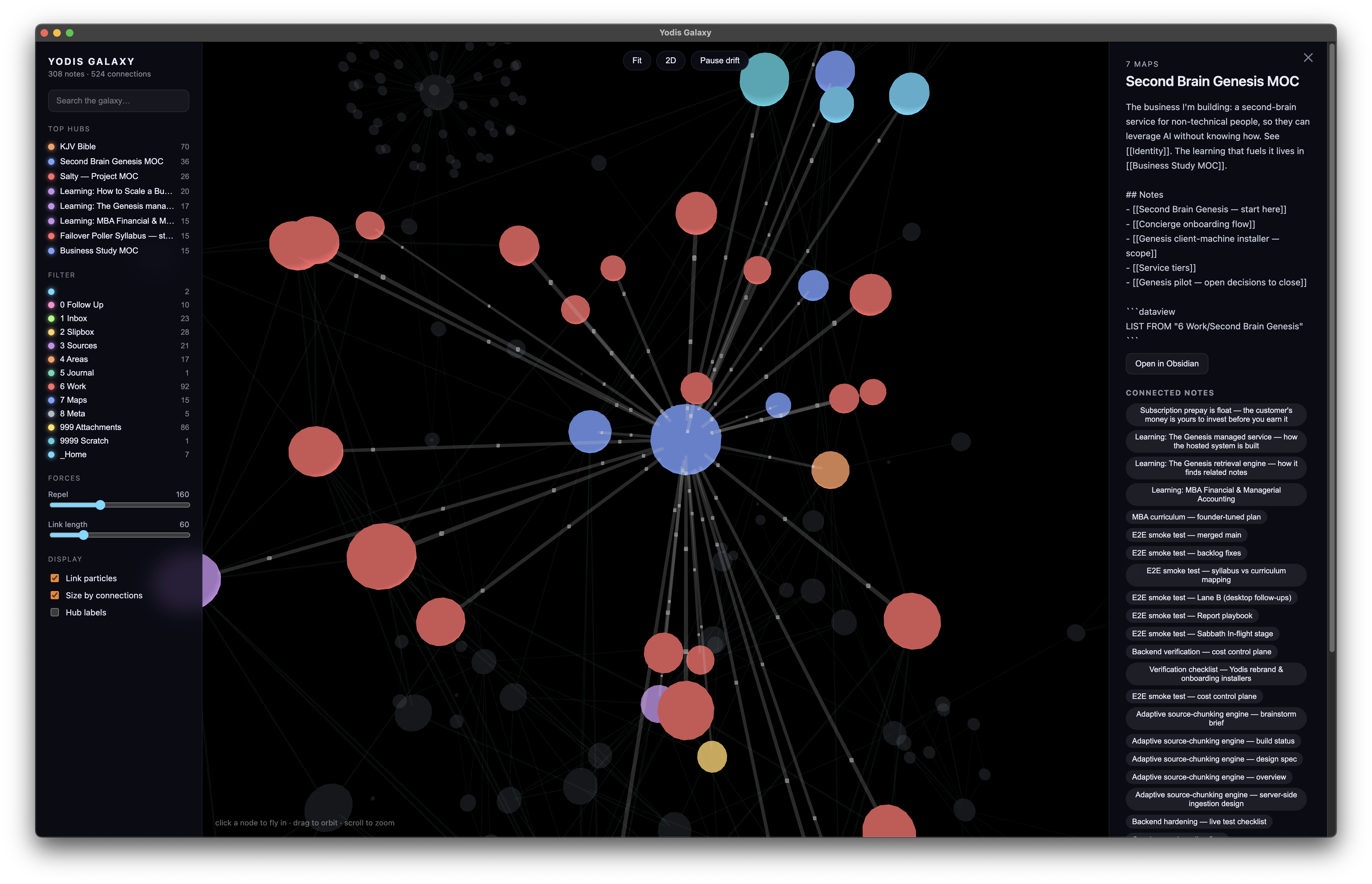Click the large central blue hub node
Viewport: 1372px width, 884px height.
[x=685, y=440]
